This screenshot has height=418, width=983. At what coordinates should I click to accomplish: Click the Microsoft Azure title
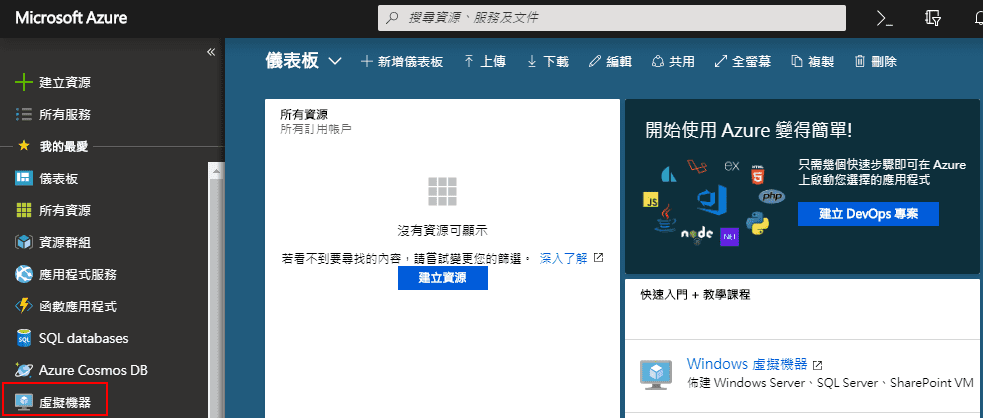tap(71, 18)
